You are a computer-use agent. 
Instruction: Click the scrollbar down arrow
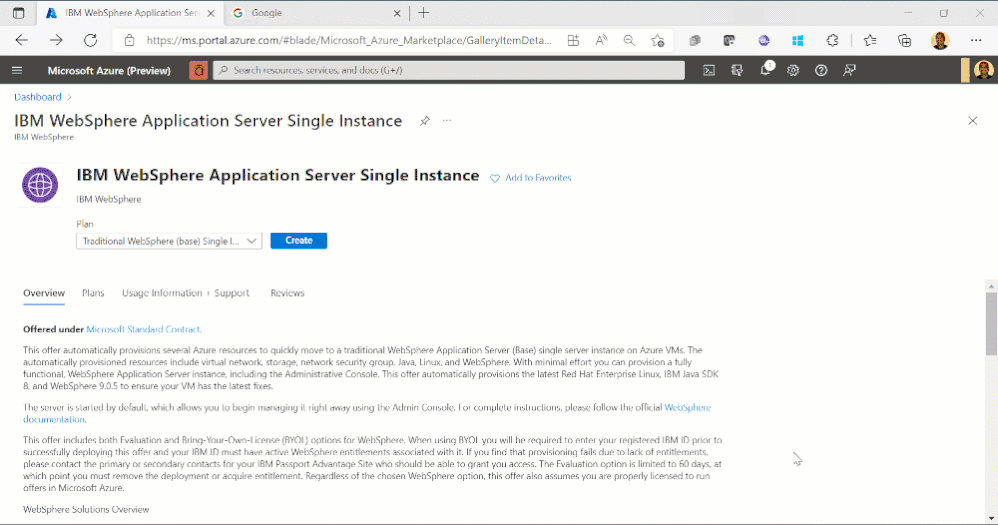(x=991, y=519)
